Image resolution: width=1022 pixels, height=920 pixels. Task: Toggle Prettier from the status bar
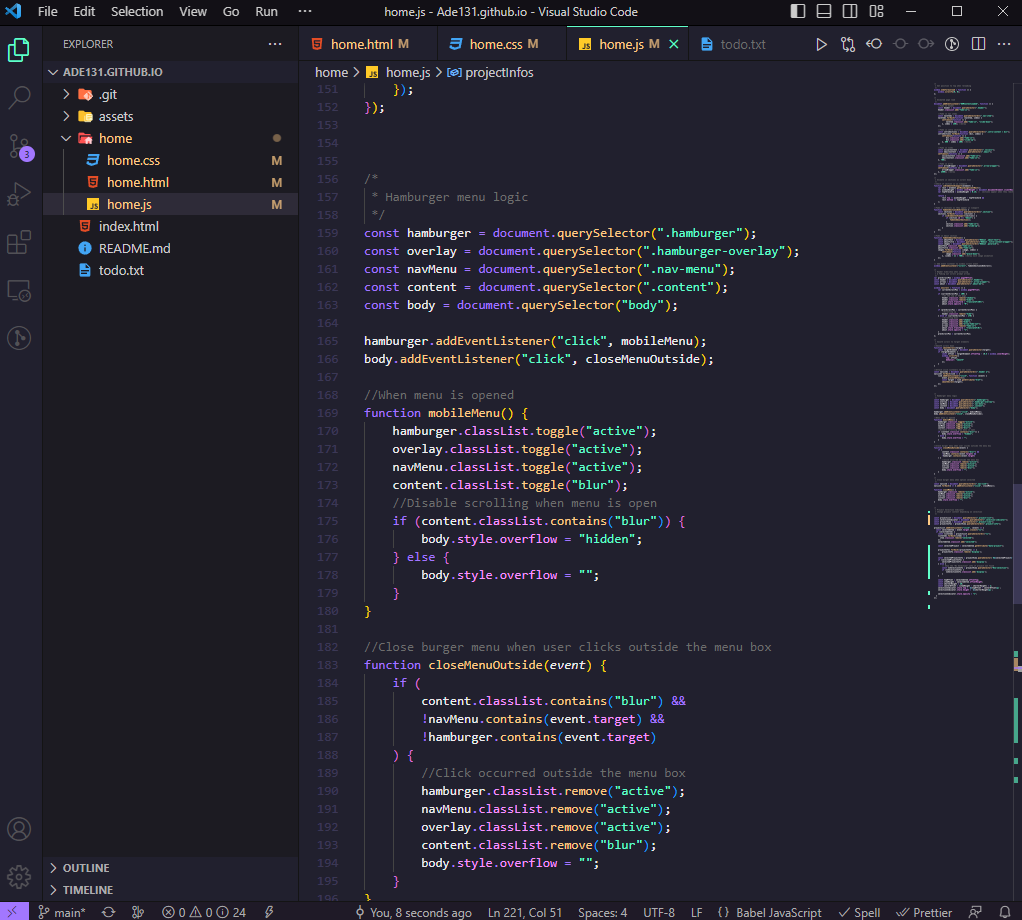[923, 912]
